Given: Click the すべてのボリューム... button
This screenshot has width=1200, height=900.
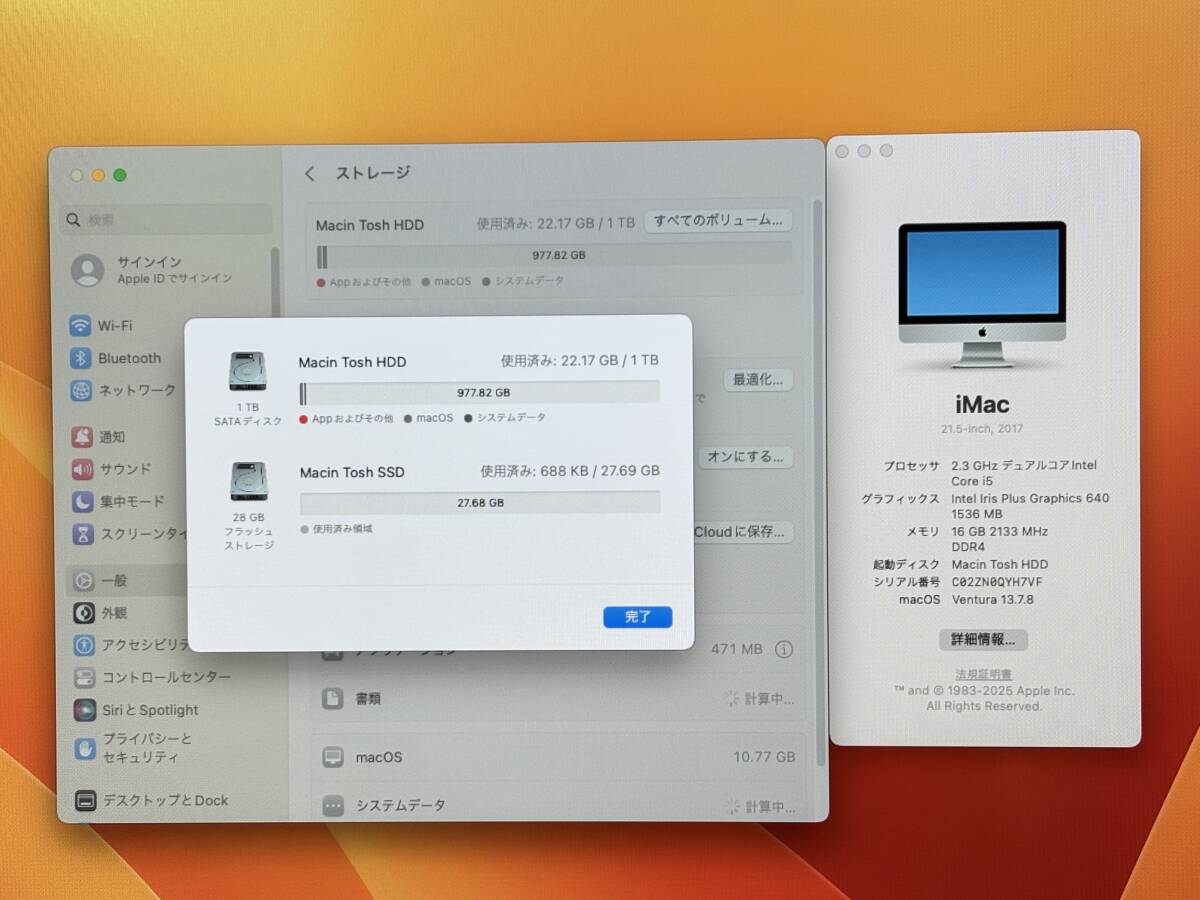Looking at the screenshot, I should 718,220.
